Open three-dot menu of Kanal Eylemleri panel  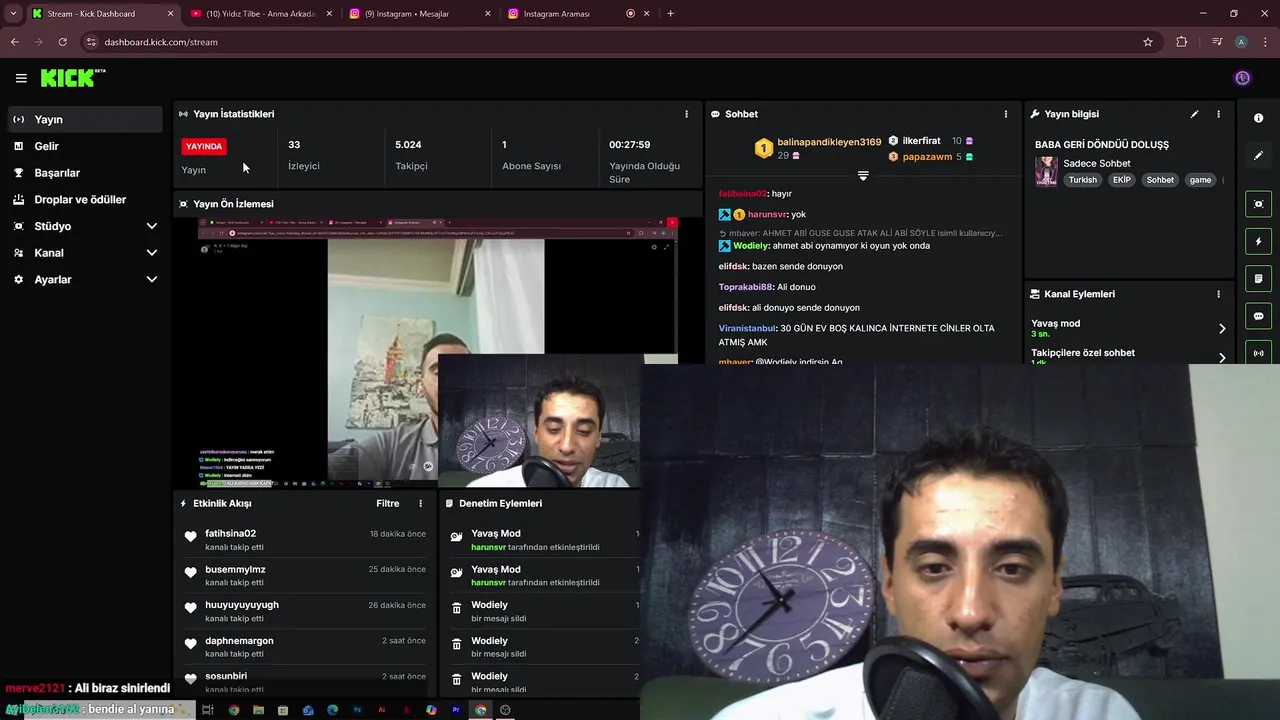coord(1218,294)
